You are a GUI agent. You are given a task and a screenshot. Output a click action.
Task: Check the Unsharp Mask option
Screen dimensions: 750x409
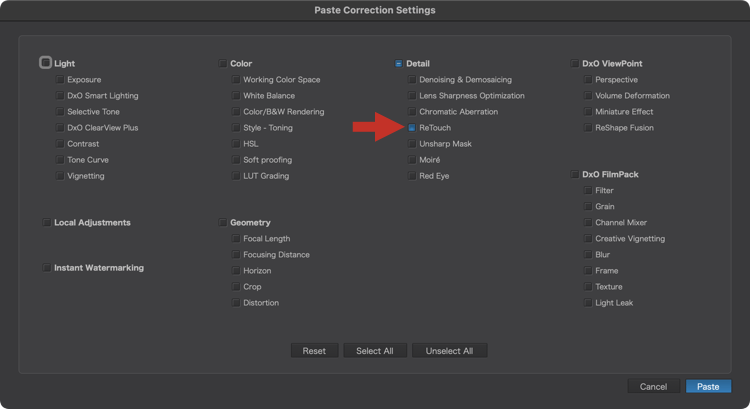click(412, 144)
